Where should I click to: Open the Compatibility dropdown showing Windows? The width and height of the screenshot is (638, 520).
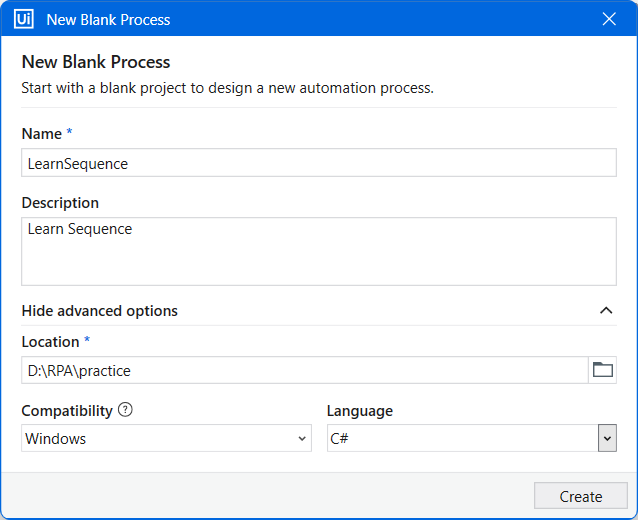tap(166, 438)
